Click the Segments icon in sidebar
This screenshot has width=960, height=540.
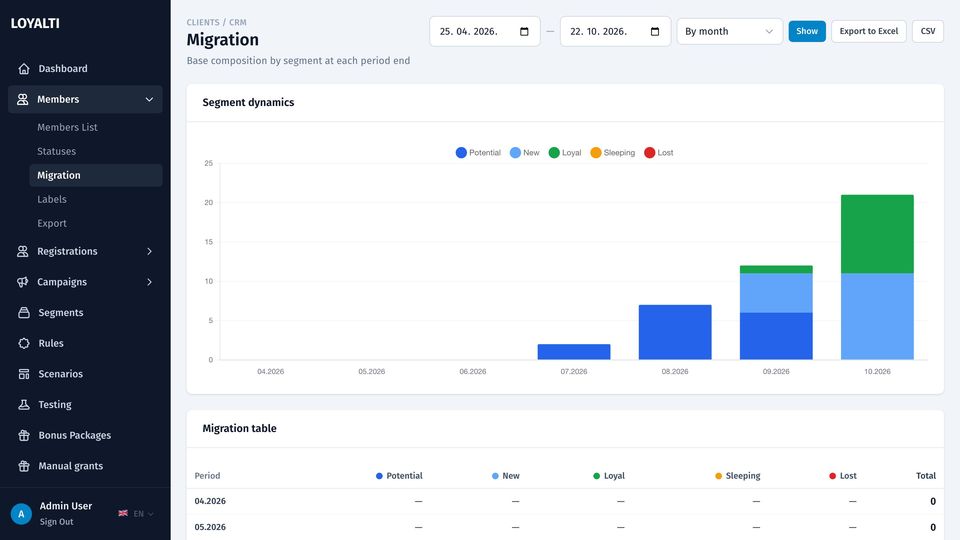click(x=24, y=312)
